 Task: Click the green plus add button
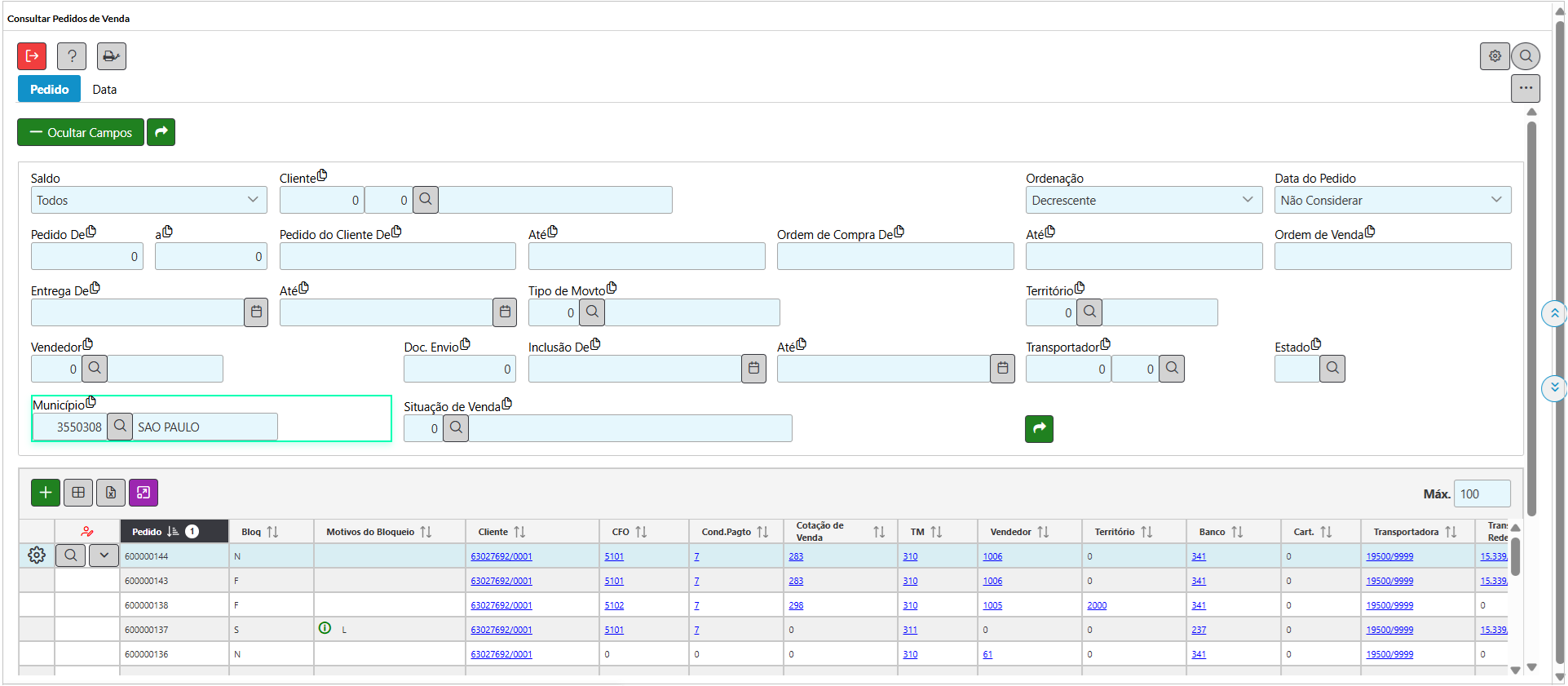pyautogui.click(x=46, y=493)
